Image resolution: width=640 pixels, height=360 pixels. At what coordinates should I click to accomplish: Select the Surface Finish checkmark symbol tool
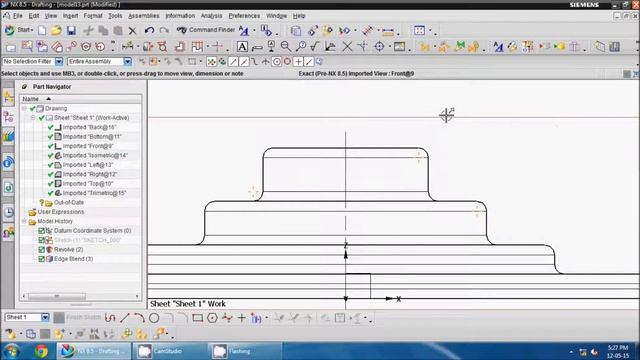tap(314, 47)
